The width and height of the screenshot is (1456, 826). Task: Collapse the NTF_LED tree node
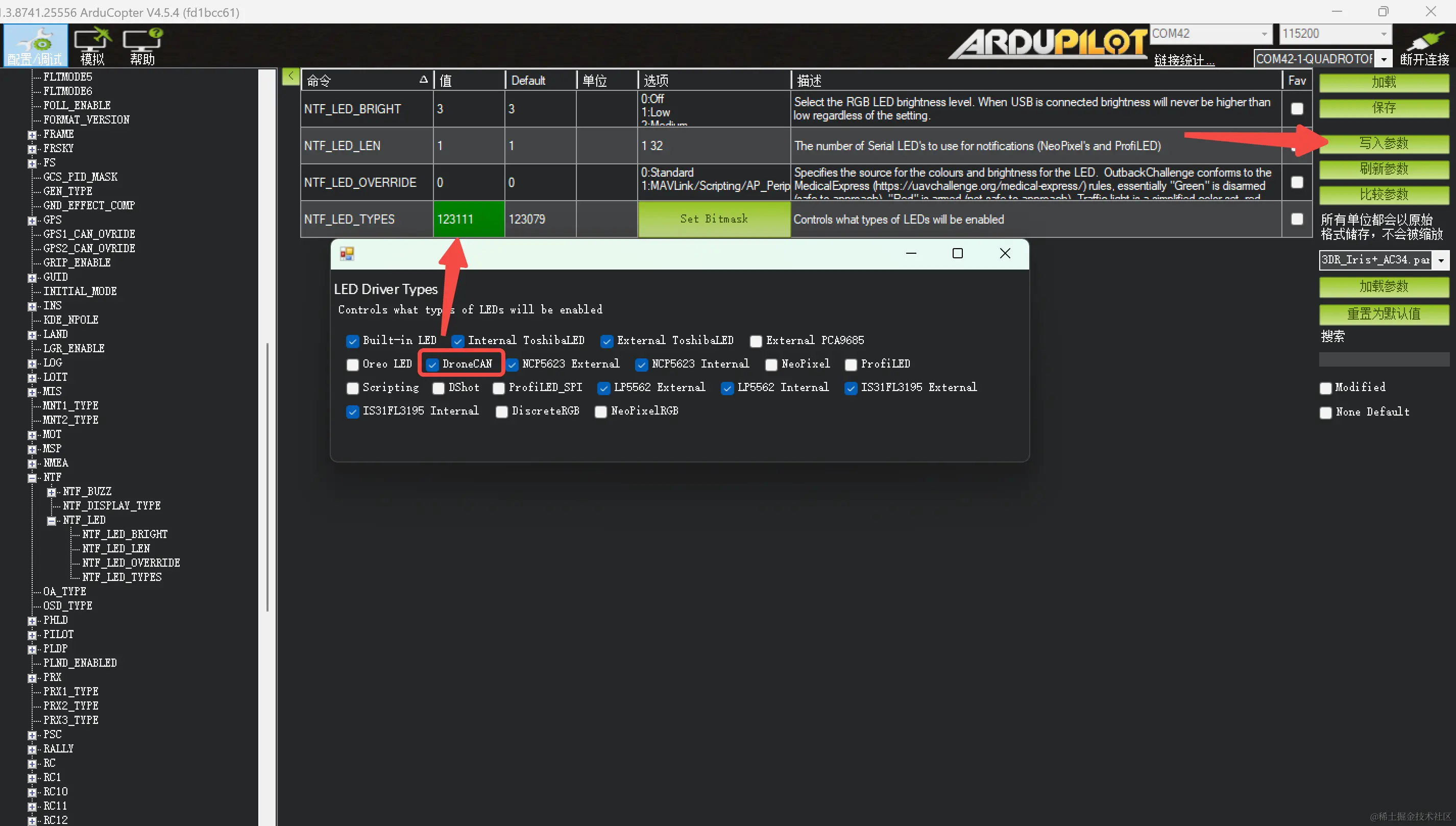[52, 520]
